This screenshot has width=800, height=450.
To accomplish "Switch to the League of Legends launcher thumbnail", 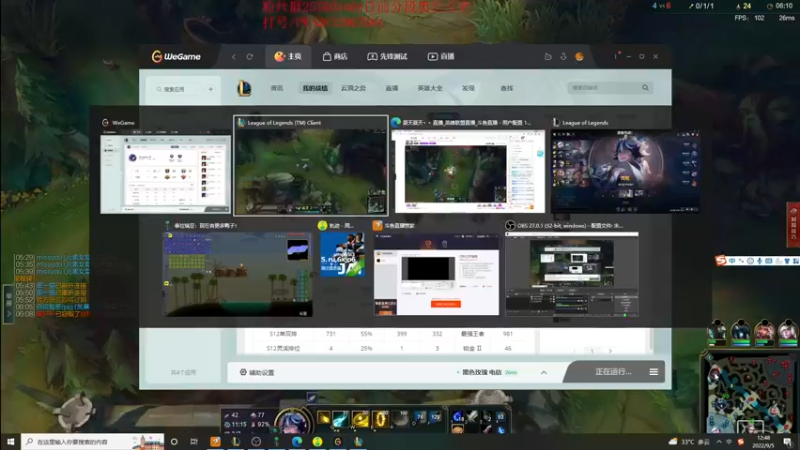I will pyautogui.click(x=625, y=172).
